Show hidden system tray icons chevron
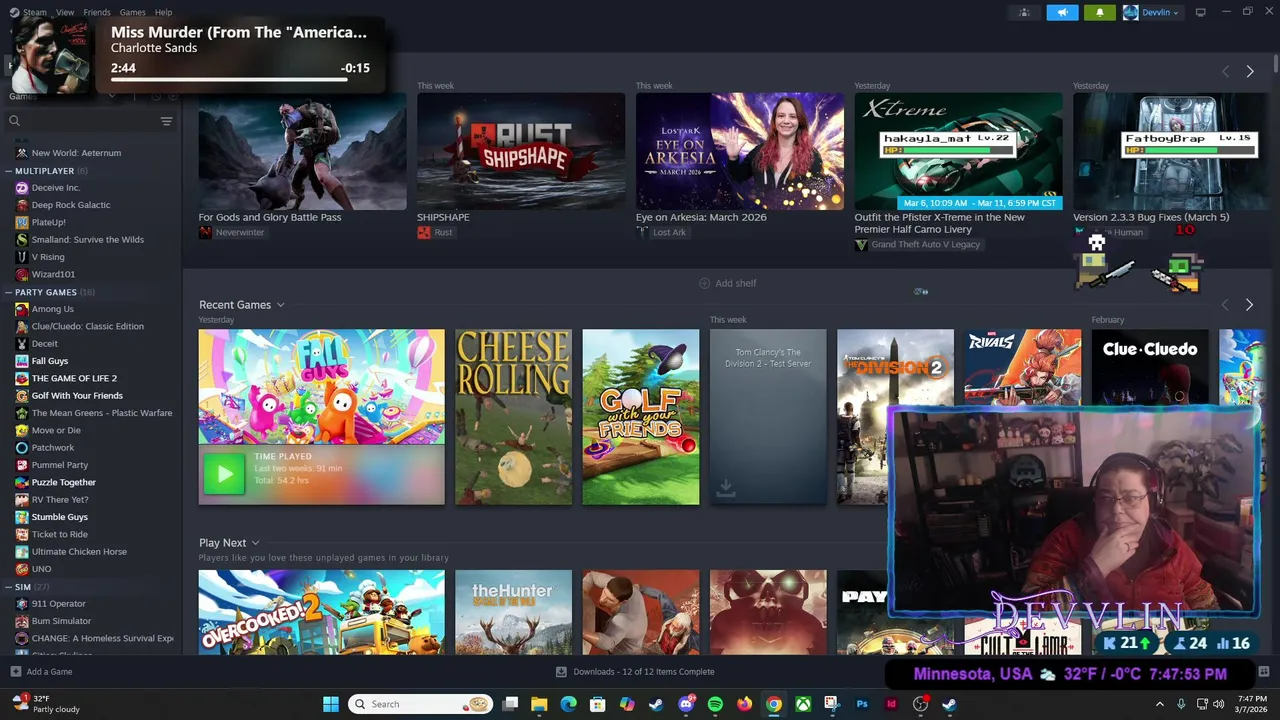Viewport: 1280px width, 720px height. tap(1160, 704)
